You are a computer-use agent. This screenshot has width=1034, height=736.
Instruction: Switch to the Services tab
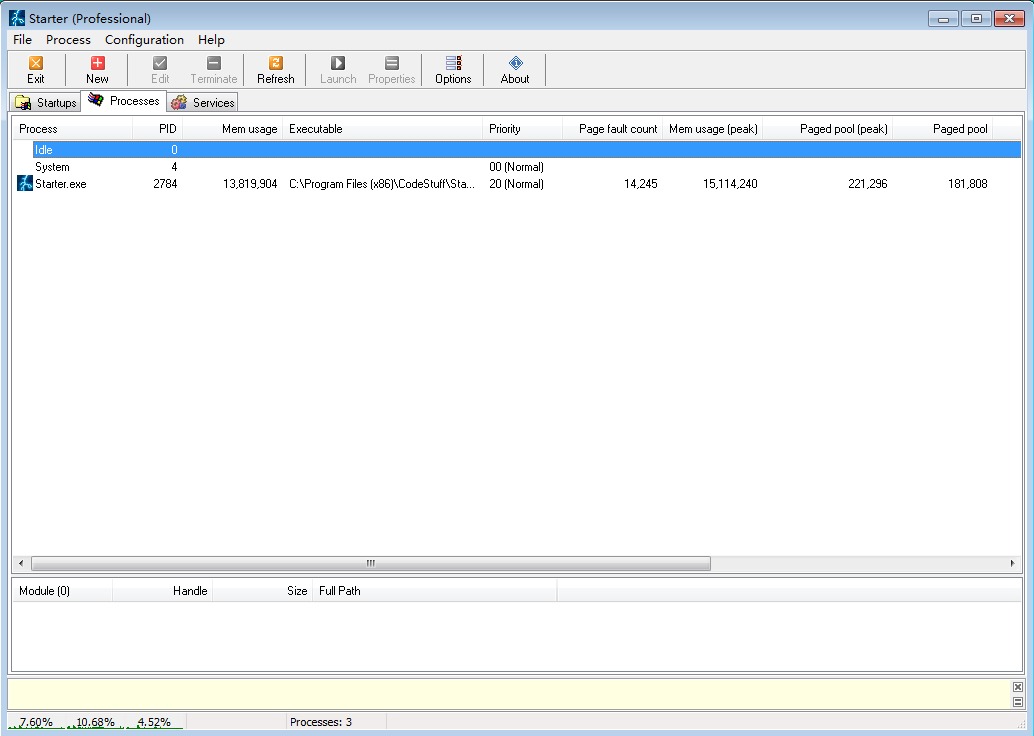[203, 103]
